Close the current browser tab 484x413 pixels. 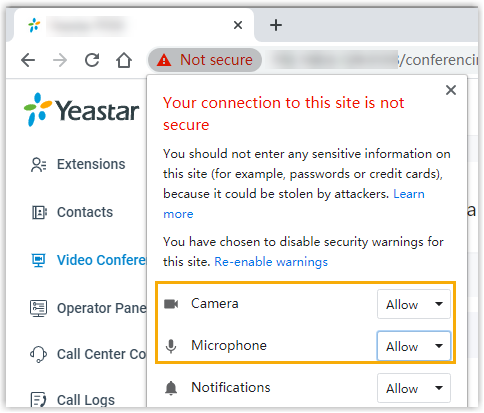tap(238, 25)
